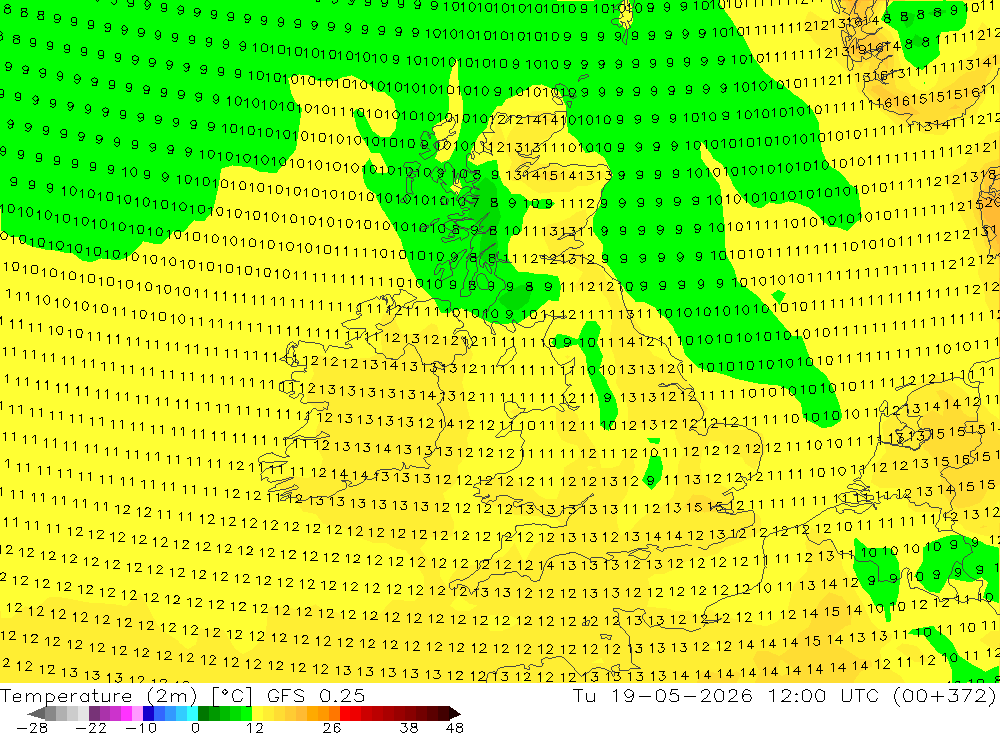Click the '-22' legend scale label
1000x733 pixels.
tap(91, 727)
